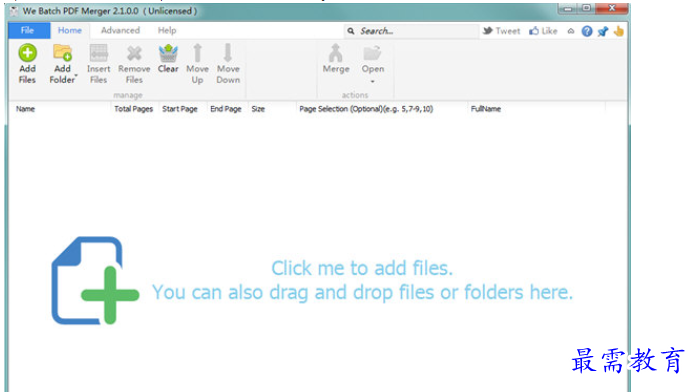Minimize the We Batch PDF Merger window
The height and width of the screenshot is (392, 693).
click(567, 8)
